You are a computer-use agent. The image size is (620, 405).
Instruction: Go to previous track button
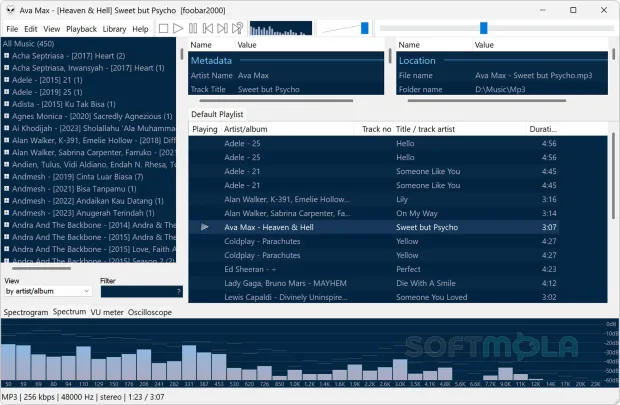(x=208, y=28)
